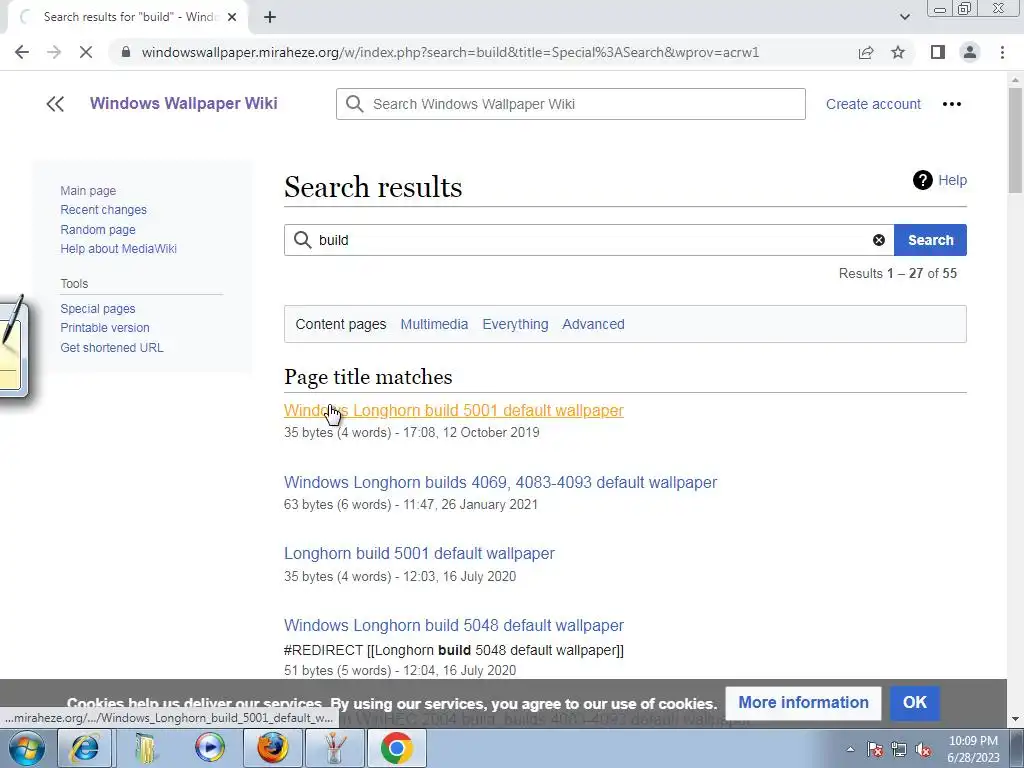Click the search box containing build
The height and width of the screenshot is (768, 1024).
[x=588, y=240]
